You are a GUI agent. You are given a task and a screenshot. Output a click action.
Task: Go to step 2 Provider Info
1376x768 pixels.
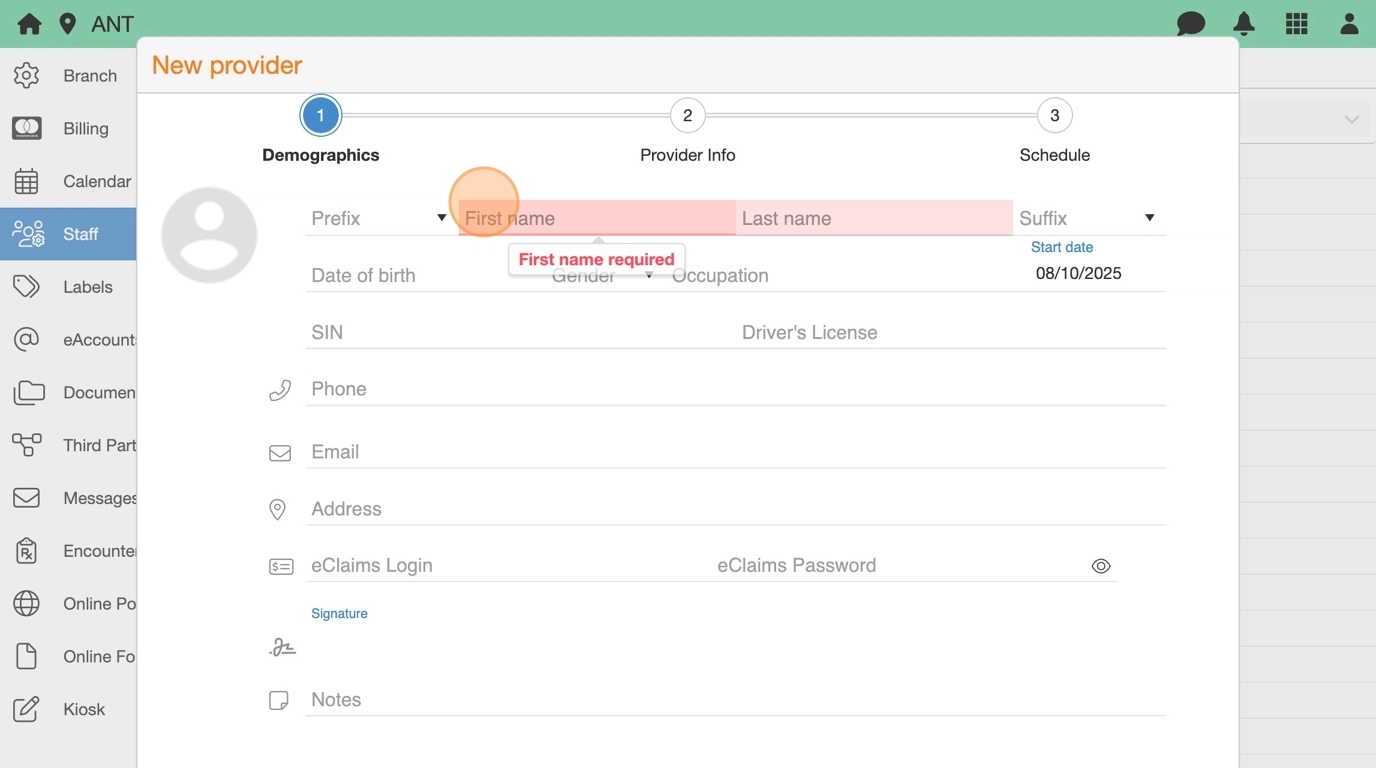coord(687,116)
